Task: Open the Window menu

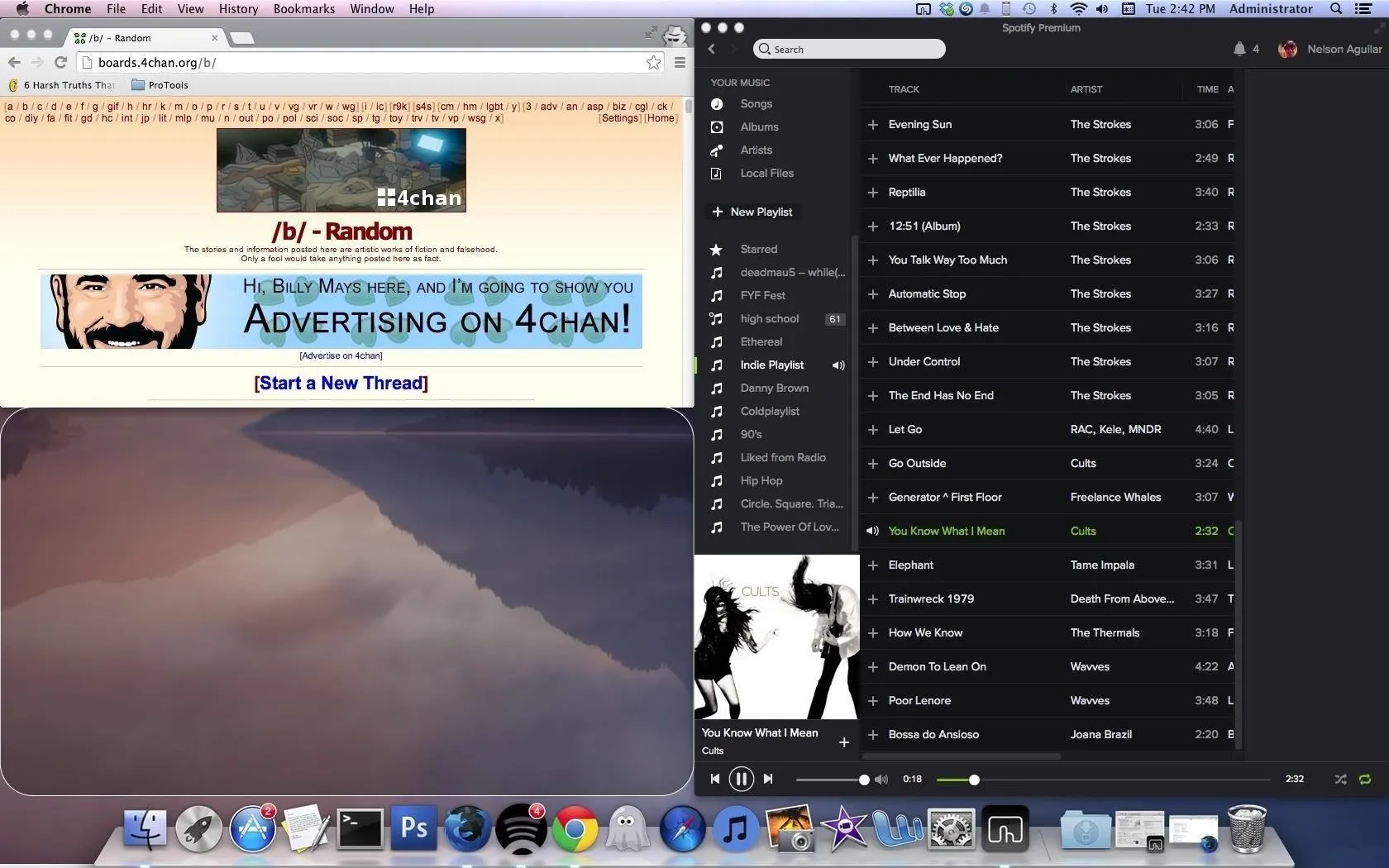Action: [x=371, y=8]
